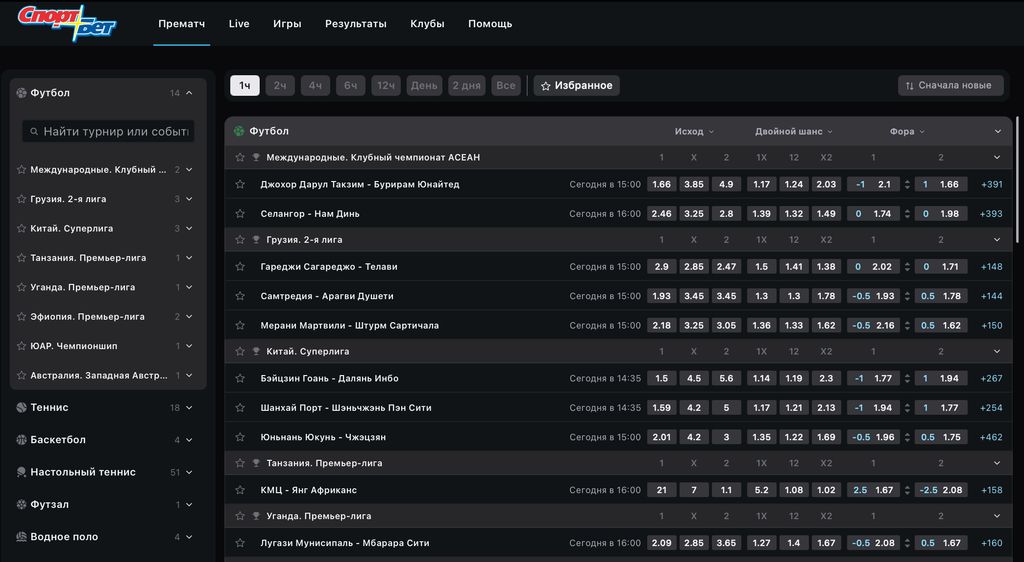Screen dimensions: 1024x562
Task: Open the Игры menu item
Action: point(287,23)
